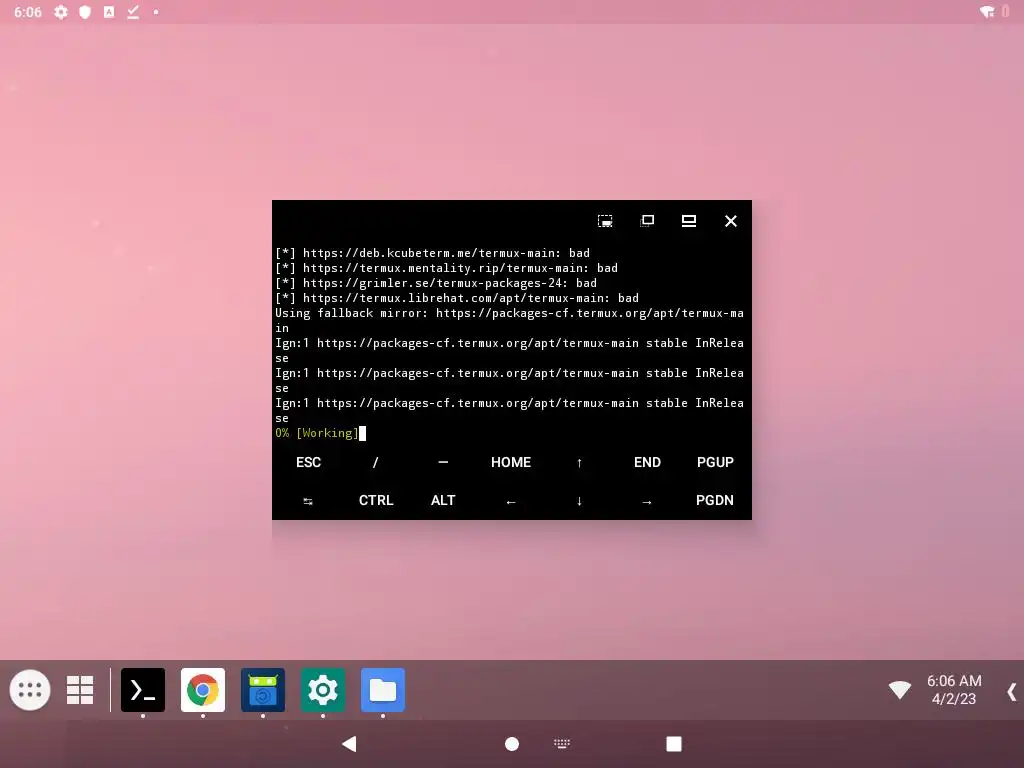Click the checkmark download icon in status bar
The width and height of the screenshot is (1024, 768).
(x=133, y=12)
